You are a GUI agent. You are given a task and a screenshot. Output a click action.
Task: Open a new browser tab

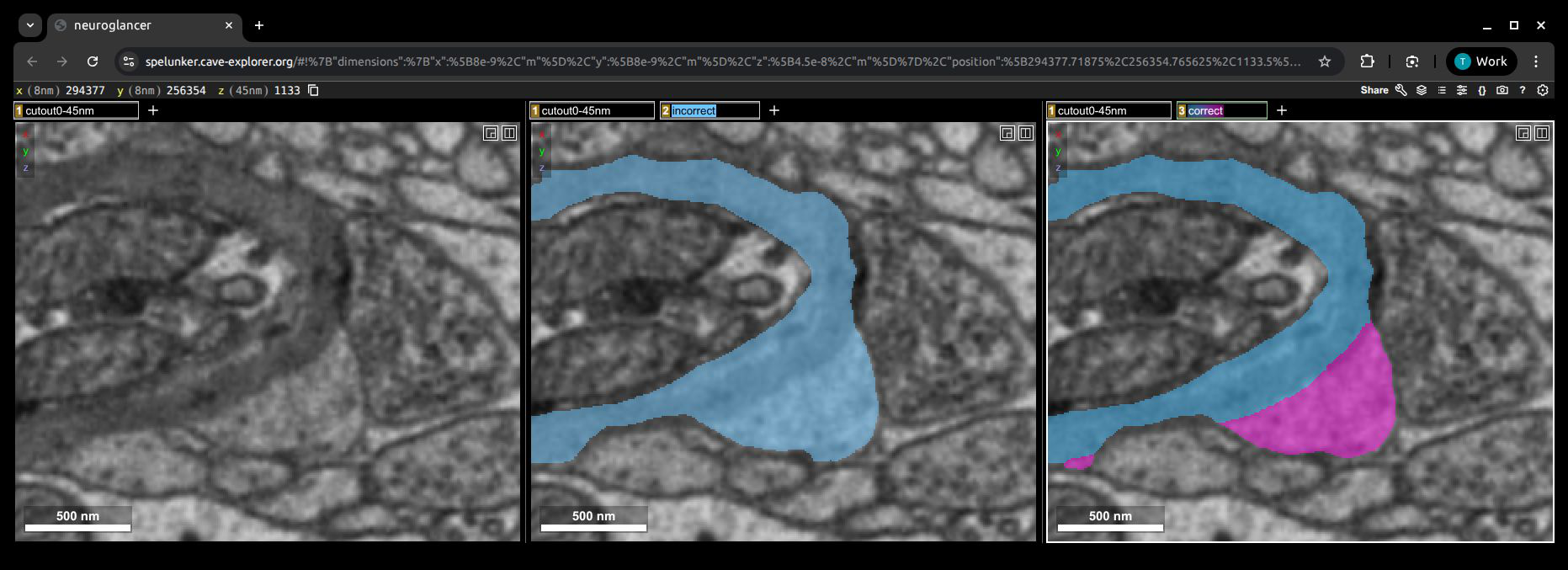tap(259, 25)
